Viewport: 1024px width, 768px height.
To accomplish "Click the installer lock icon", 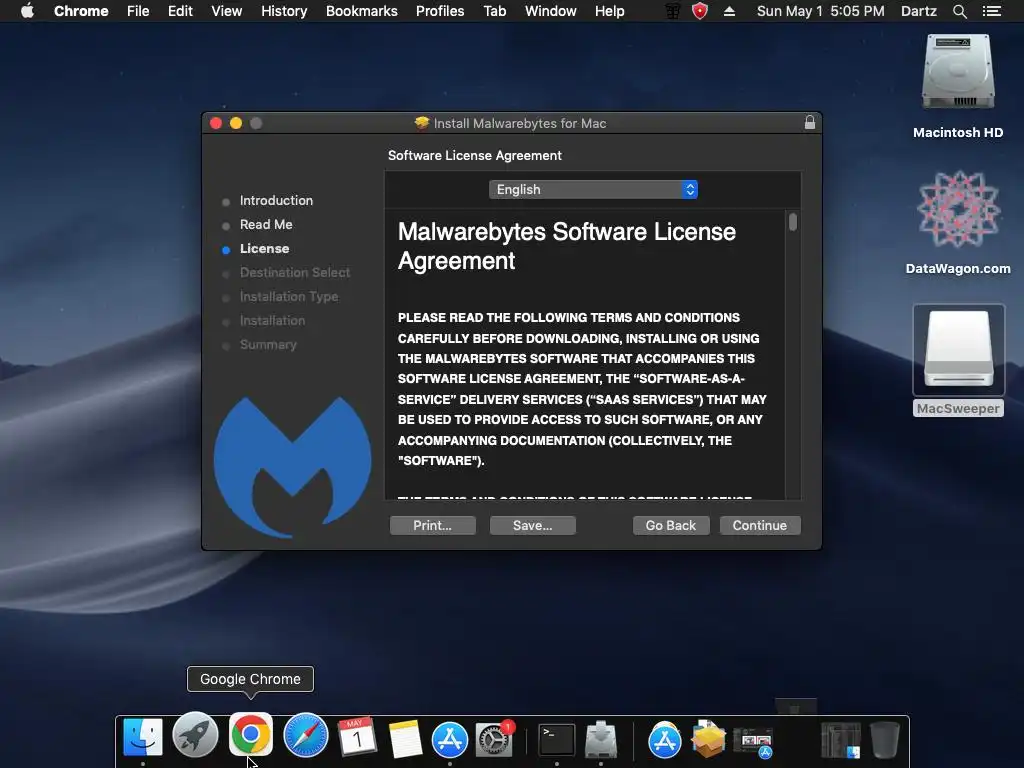I will [x=809, y=122].
